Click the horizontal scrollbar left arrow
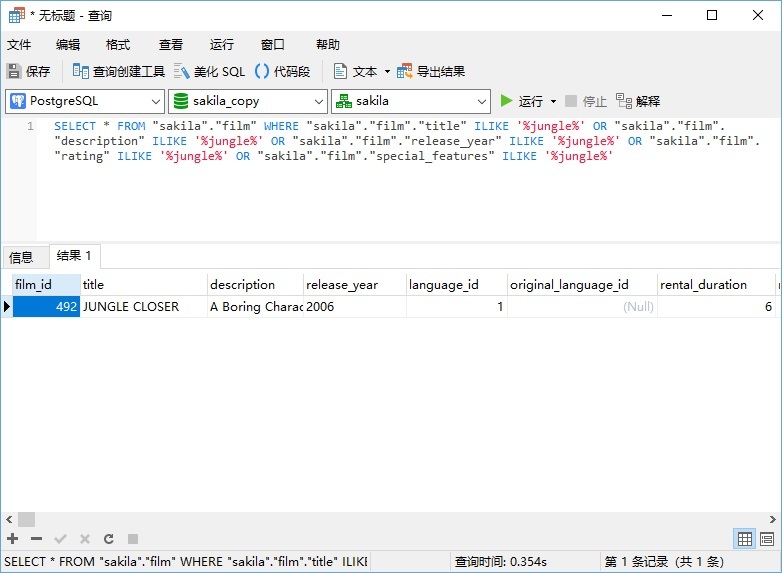 click(x=9, y=520)
